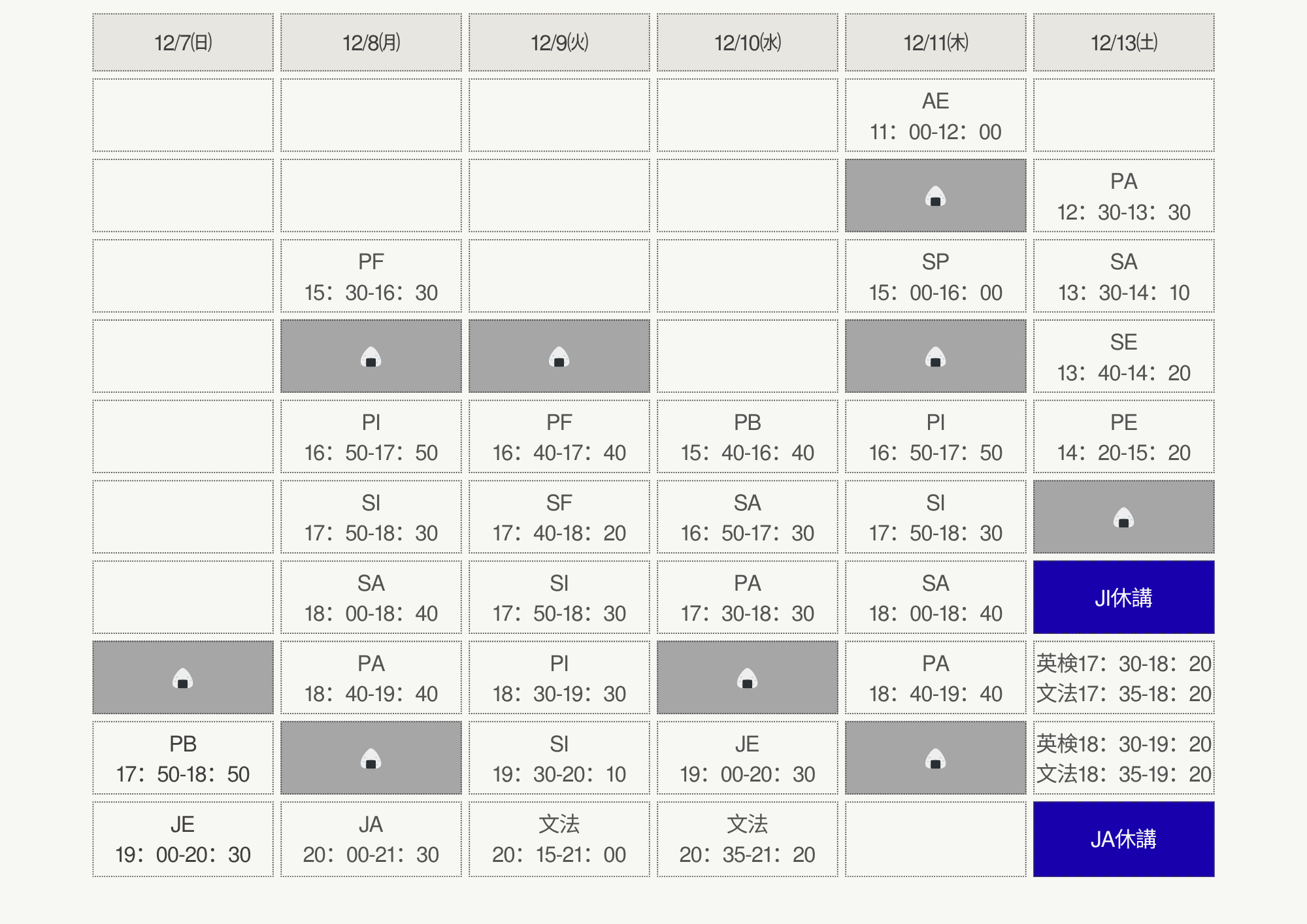The width and height of the screenshot is (1307, 924).
Task: Click the blue JI休講 cell
Action: point(1123,597)
